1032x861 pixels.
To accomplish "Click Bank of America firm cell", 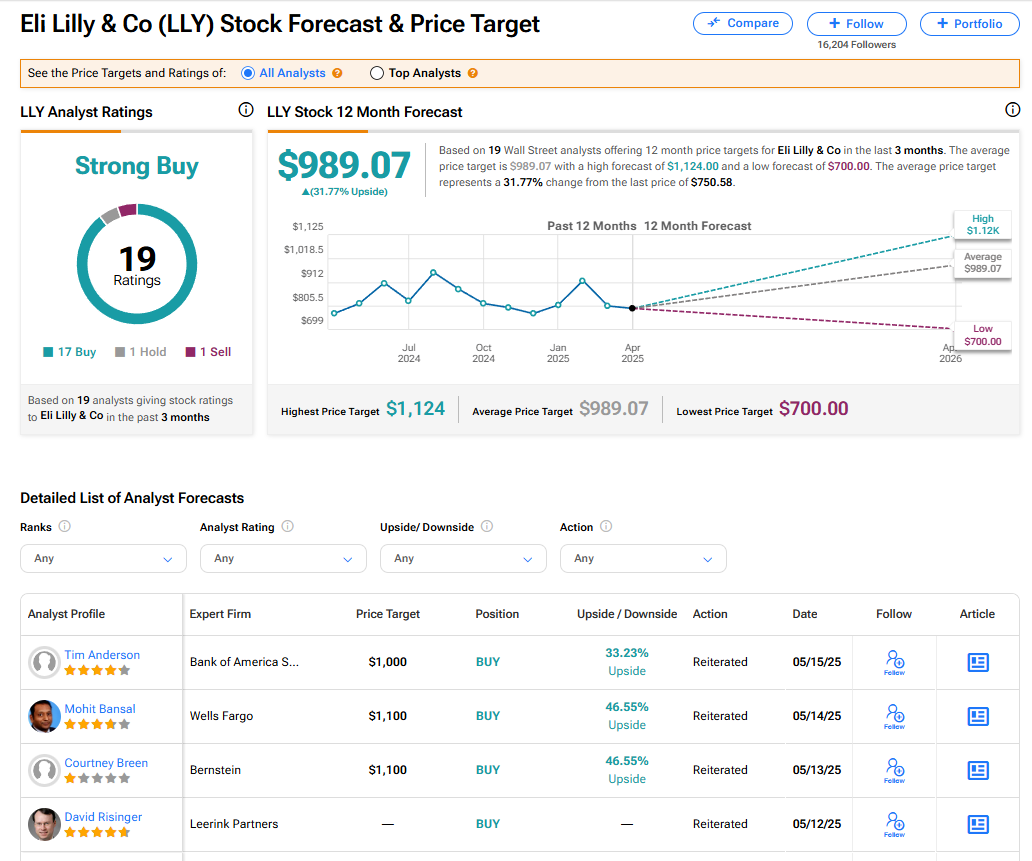I will click(x=244, y=662).
